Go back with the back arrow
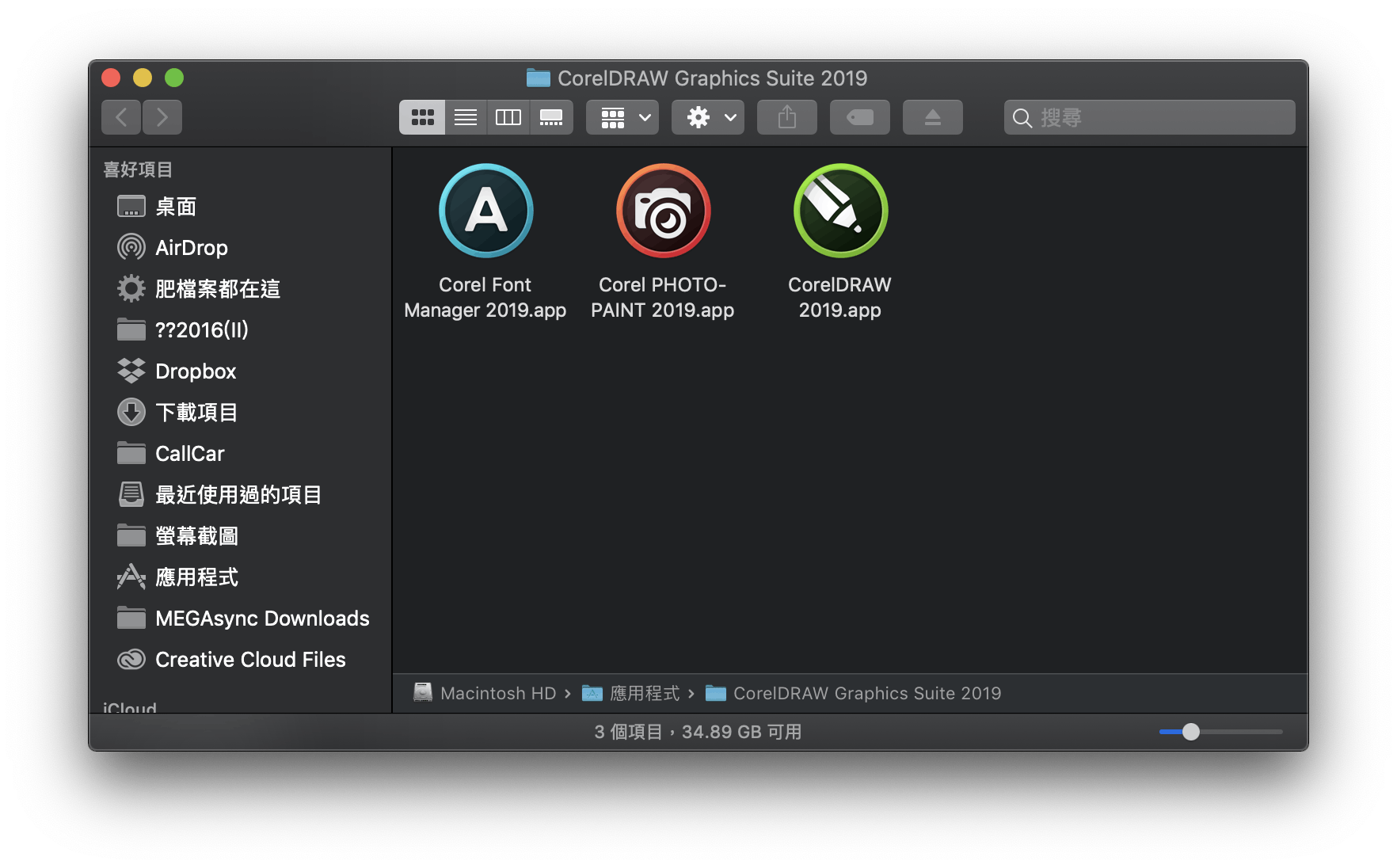 pos(121,117)
